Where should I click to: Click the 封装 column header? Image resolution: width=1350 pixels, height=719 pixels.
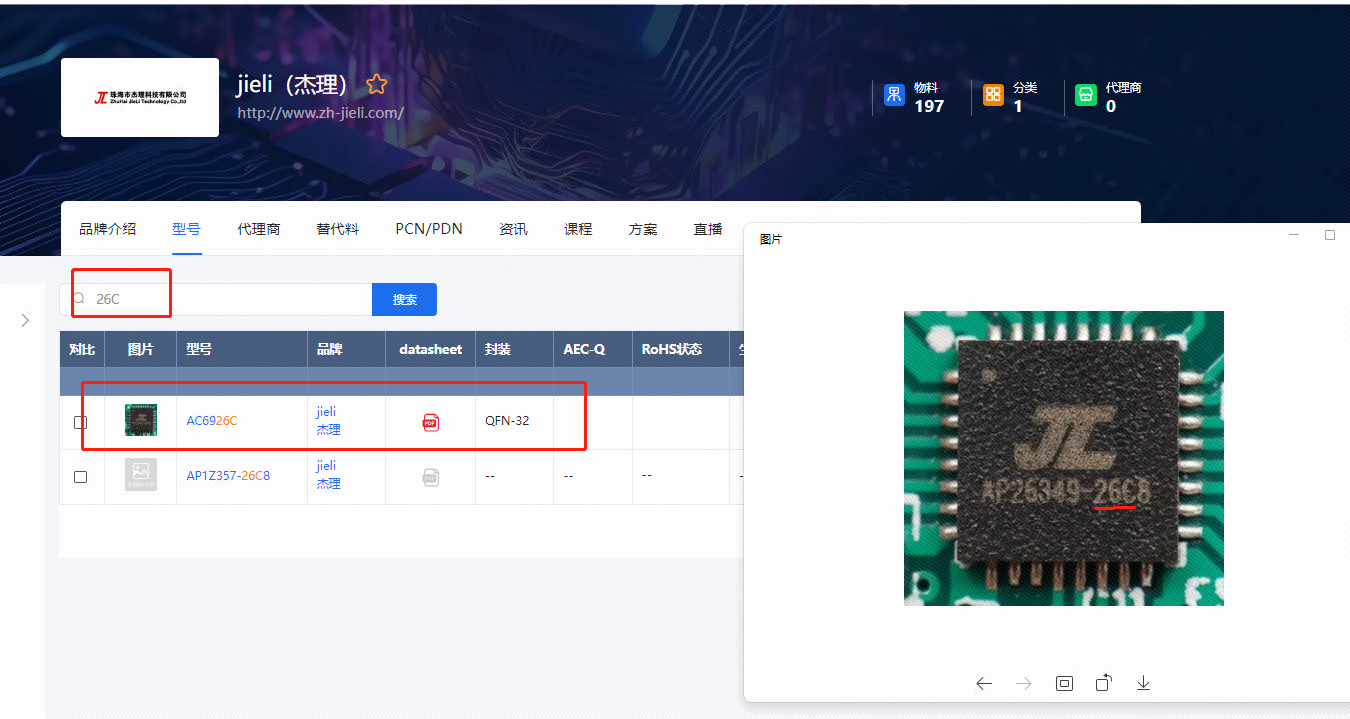tap(497, 349)
